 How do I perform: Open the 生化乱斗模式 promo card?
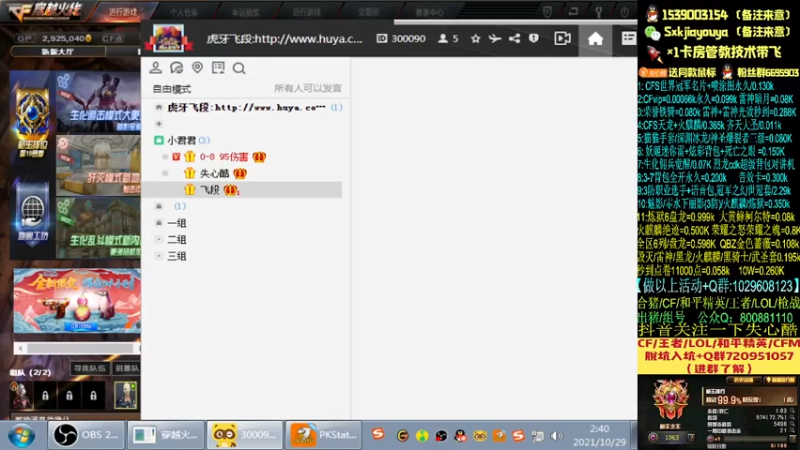point(98,228)
